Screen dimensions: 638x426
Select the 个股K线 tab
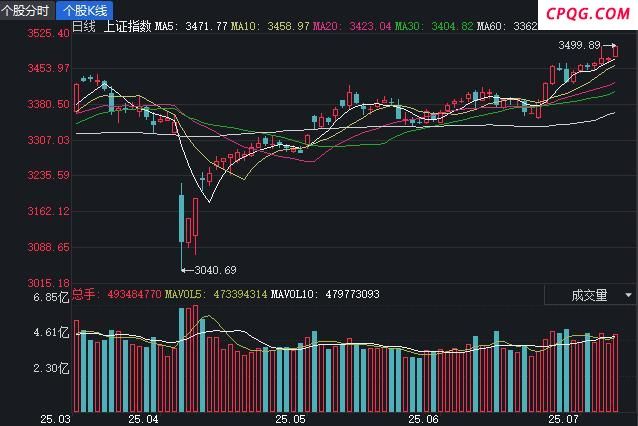click(x=85, y=10)
